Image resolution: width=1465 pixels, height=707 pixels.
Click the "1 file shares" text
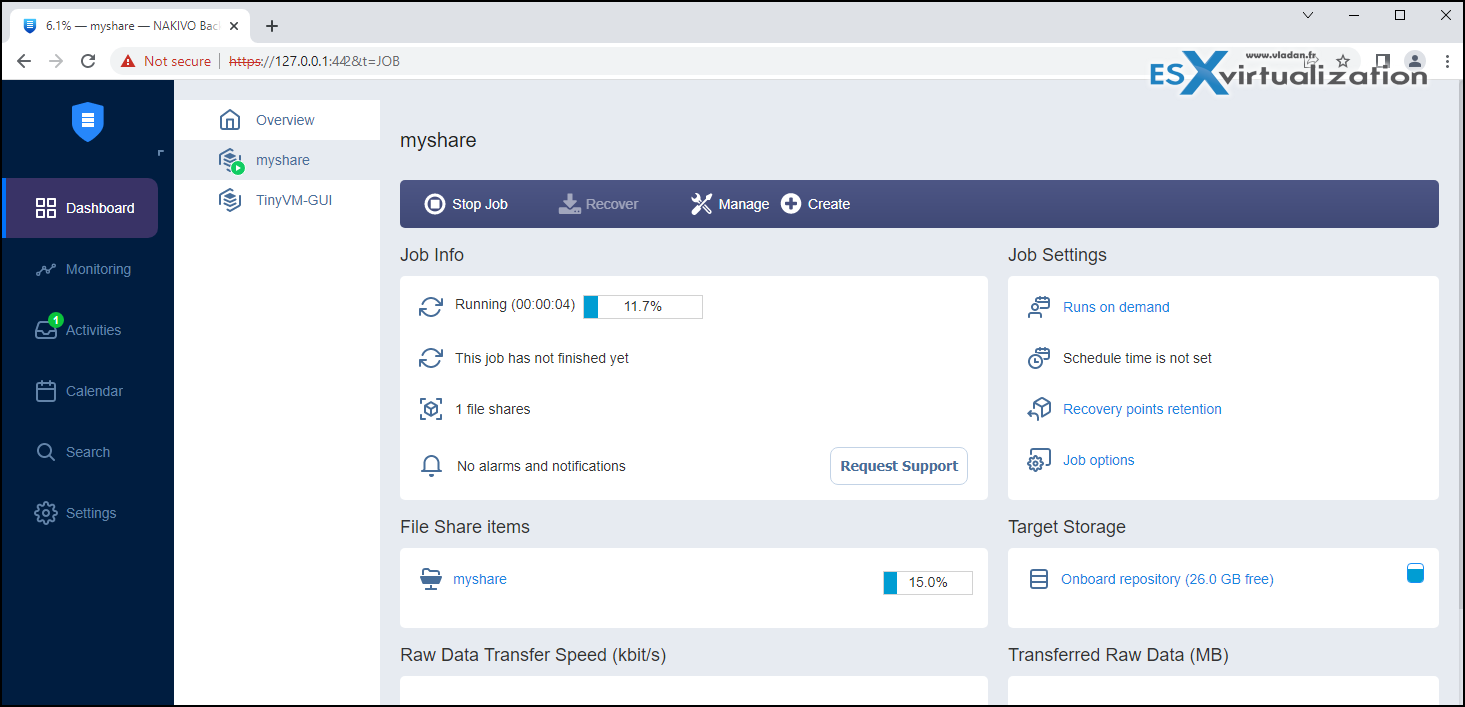pyautogui.click(x=493, y=409)
